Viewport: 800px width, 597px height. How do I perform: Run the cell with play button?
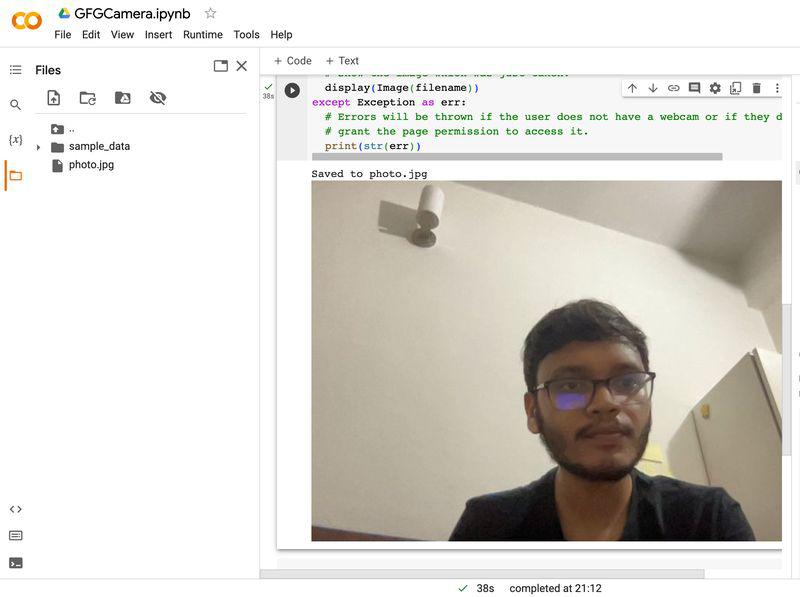point(292,90)
